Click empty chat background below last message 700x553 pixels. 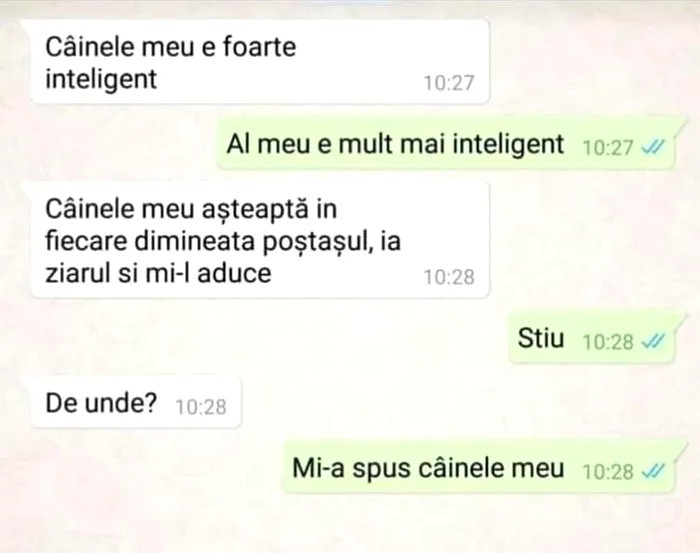tap(350, 524)
